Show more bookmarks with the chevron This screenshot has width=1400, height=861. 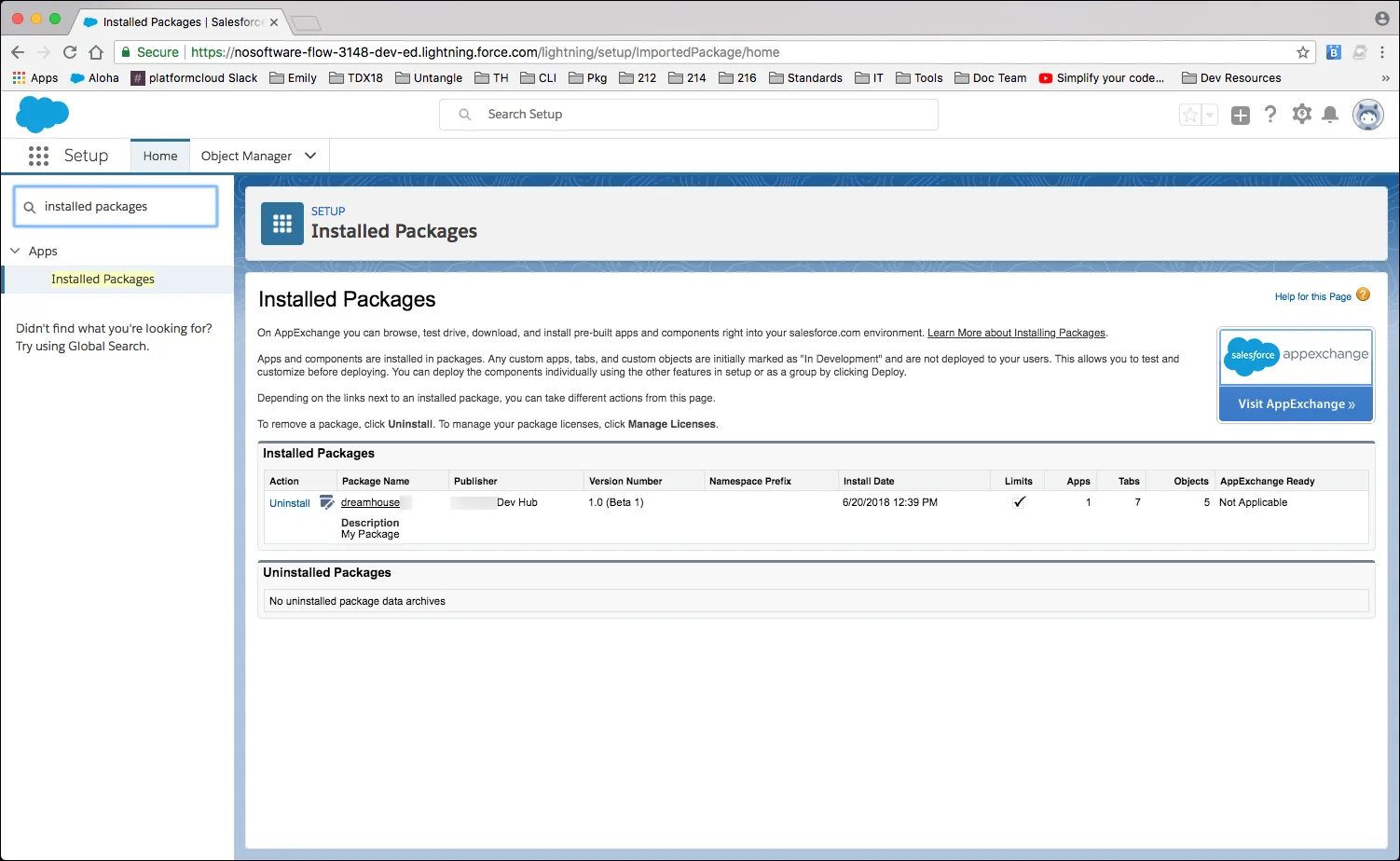[x=1385, y=78]
